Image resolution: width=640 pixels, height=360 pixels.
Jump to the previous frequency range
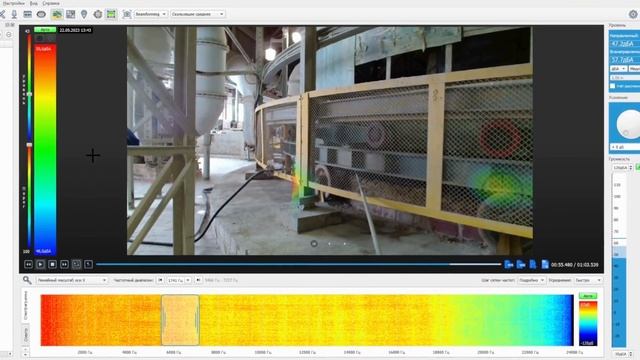point(160,280)
